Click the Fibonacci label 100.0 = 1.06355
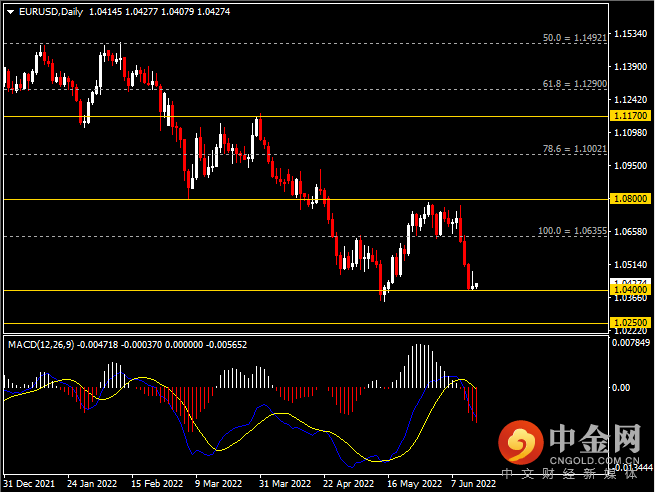The width and height of the screenshot is (655, 492). (572, 231)
